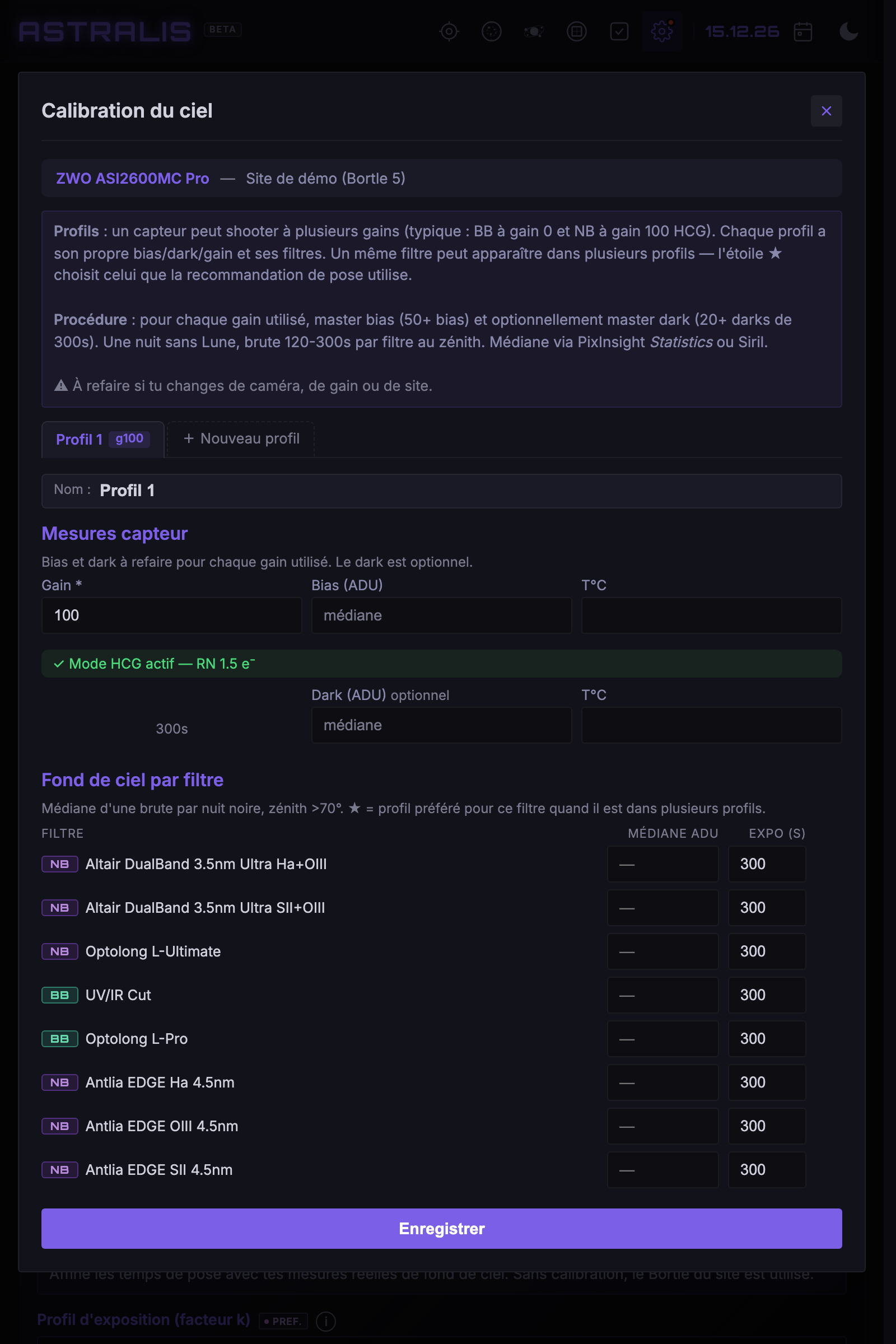Click the Enregistrer save button
Viewport: 896px width, 1344px height.
(x=441, y=1229)
